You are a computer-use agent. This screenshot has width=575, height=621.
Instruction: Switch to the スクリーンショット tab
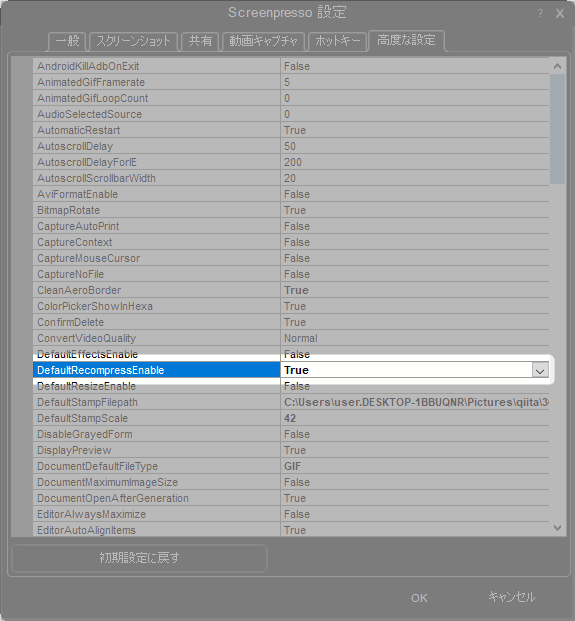[x=133, y=41]
